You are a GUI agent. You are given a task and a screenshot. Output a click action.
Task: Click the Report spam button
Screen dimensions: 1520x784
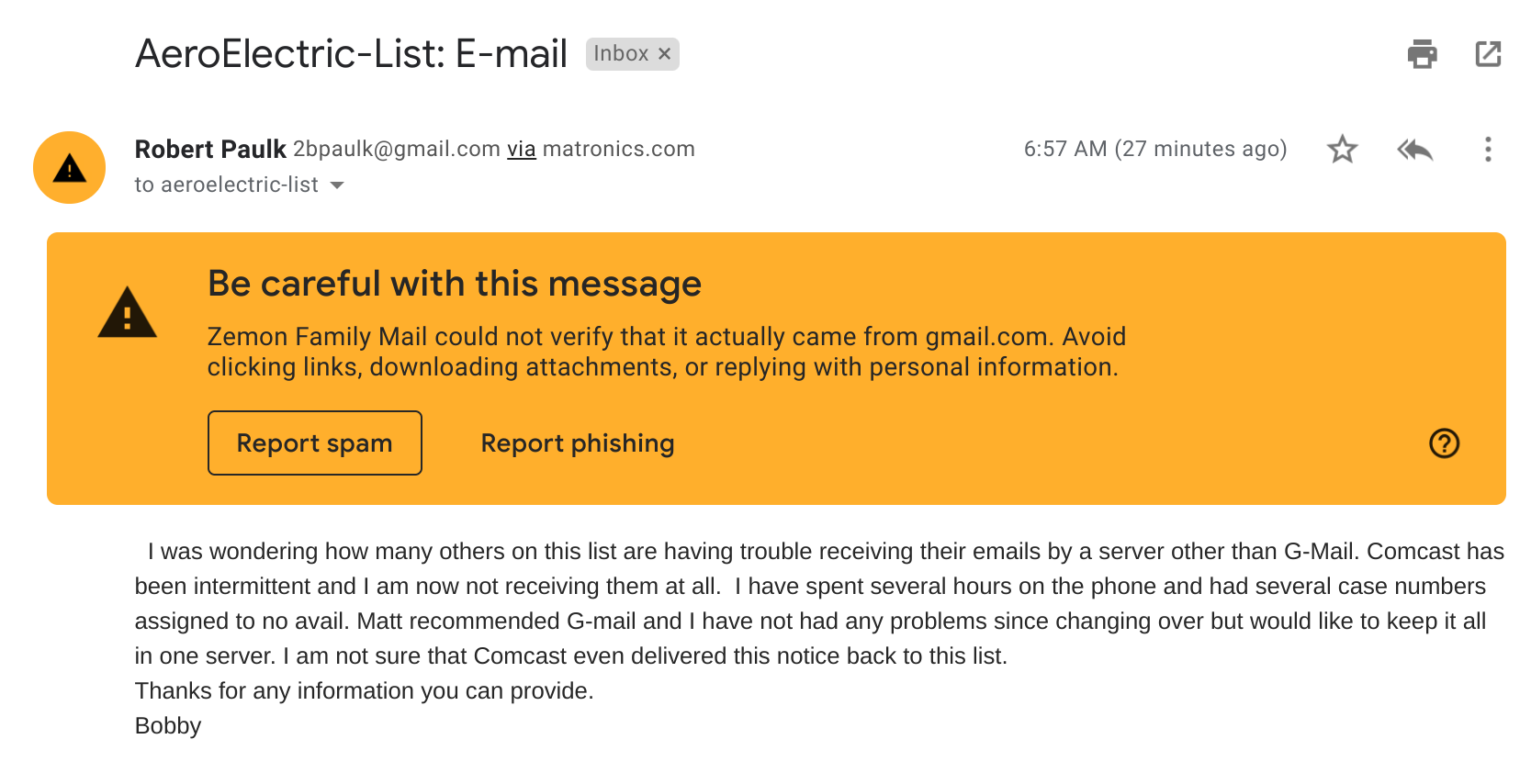click(314, 443)
